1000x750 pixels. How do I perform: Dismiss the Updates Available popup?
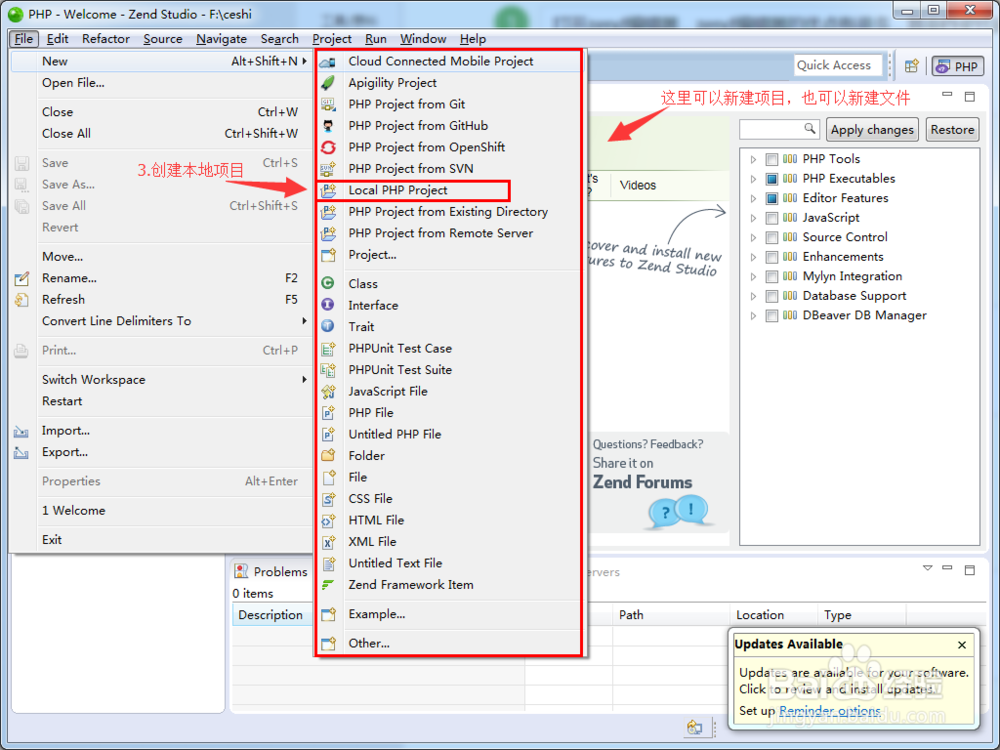pos(962,645)
